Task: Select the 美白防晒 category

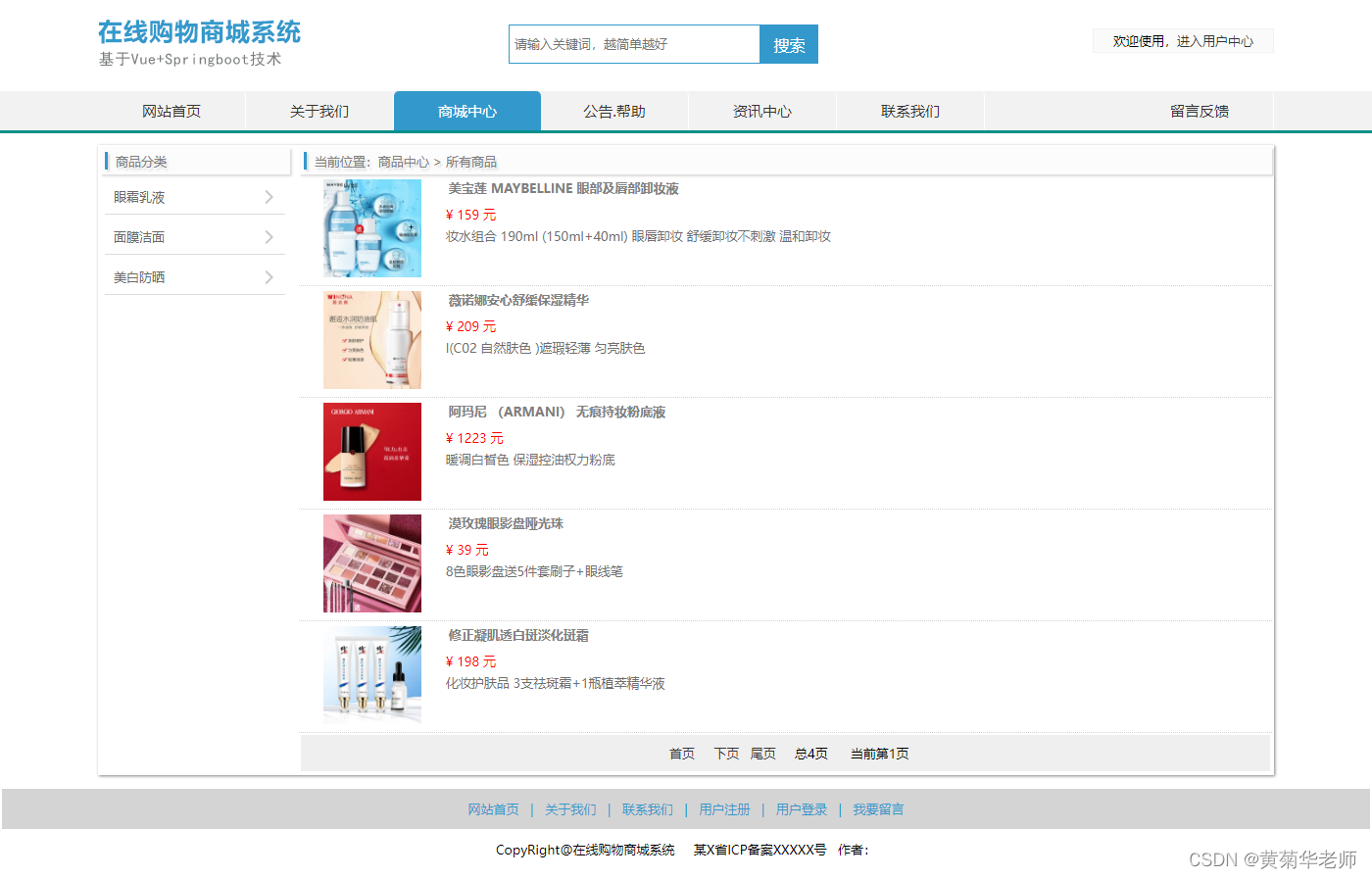Action: pos(139,277)
